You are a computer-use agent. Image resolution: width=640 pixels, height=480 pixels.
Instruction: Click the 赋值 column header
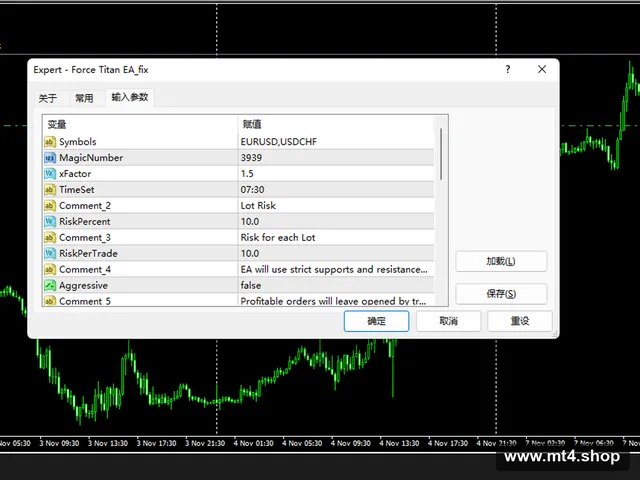click(x=336, y=124)
